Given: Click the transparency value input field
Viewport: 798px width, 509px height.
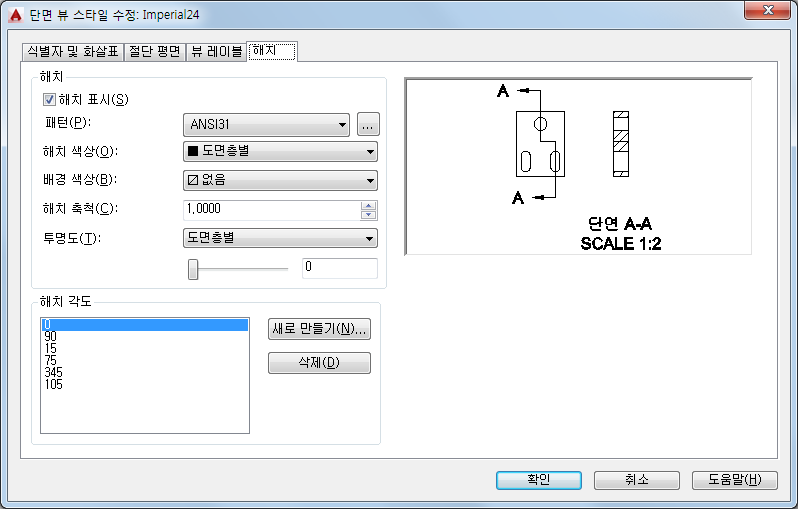Looking at the screenshot, I should point(339,268).
